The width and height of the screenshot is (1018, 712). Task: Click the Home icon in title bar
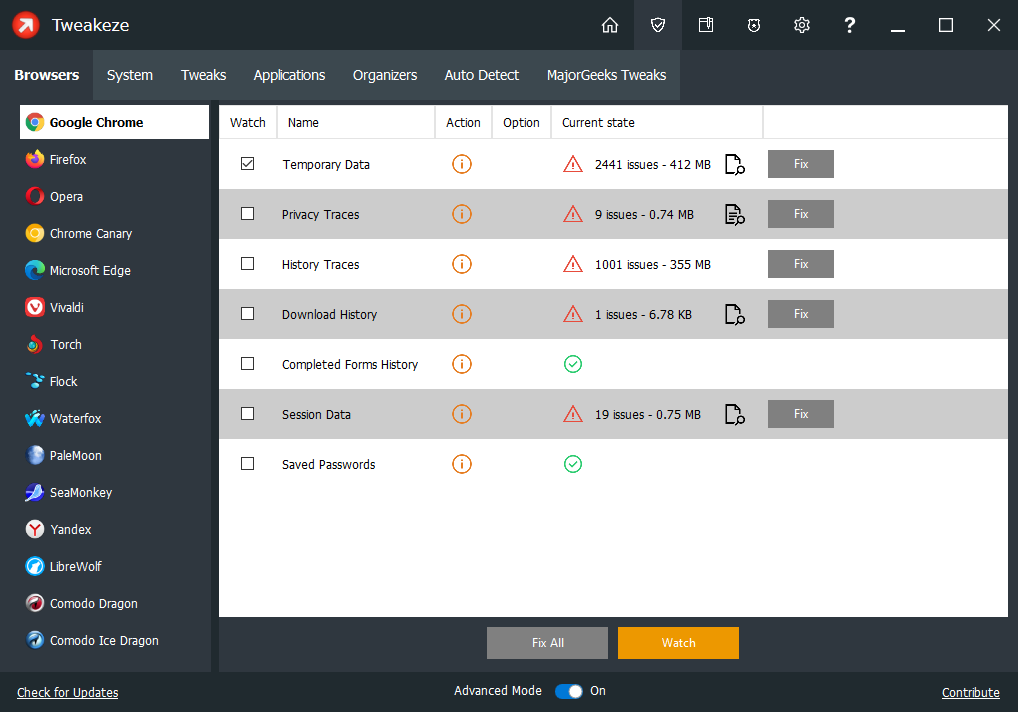tap(610, 25)
